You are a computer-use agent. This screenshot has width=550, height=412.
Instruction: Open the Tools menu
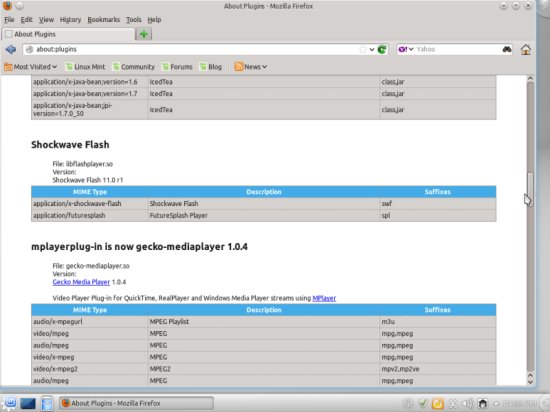[134, 20]
